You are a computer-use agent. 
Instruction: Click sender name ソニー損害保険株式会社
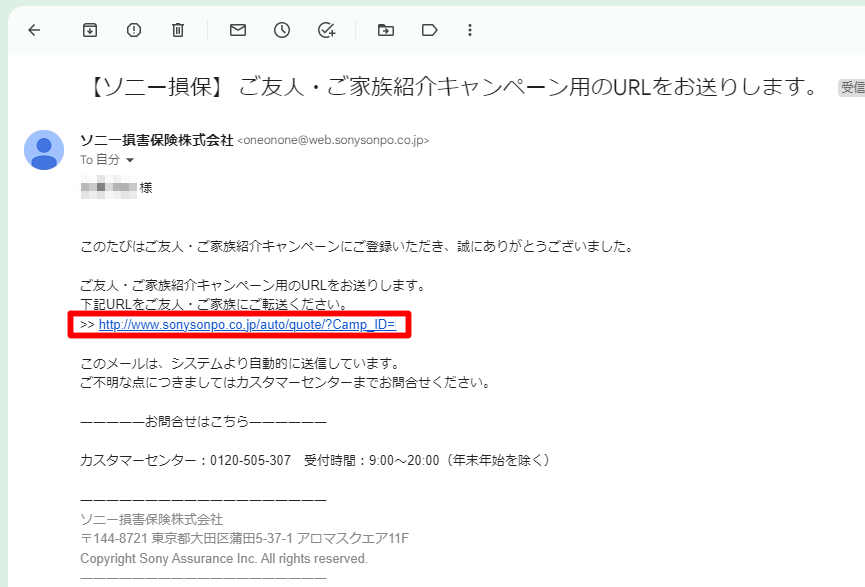click(x=156, y=140)
